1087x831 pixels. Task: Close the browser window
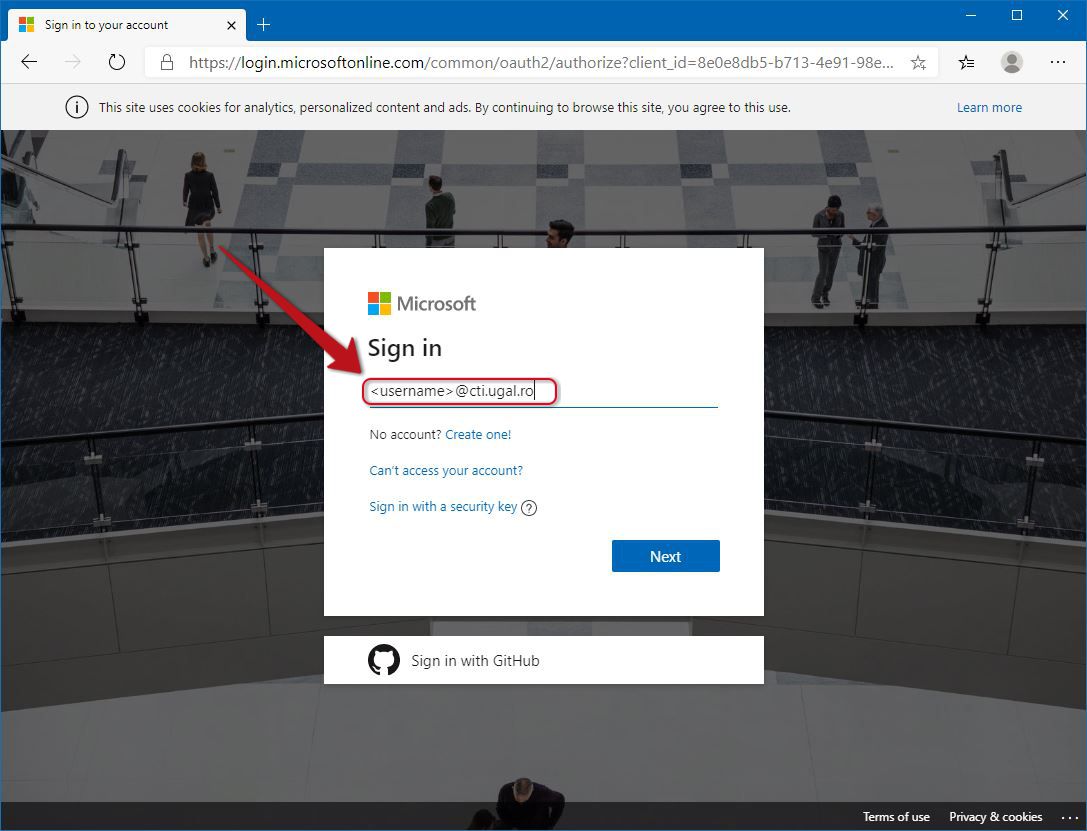(1063, 15)
